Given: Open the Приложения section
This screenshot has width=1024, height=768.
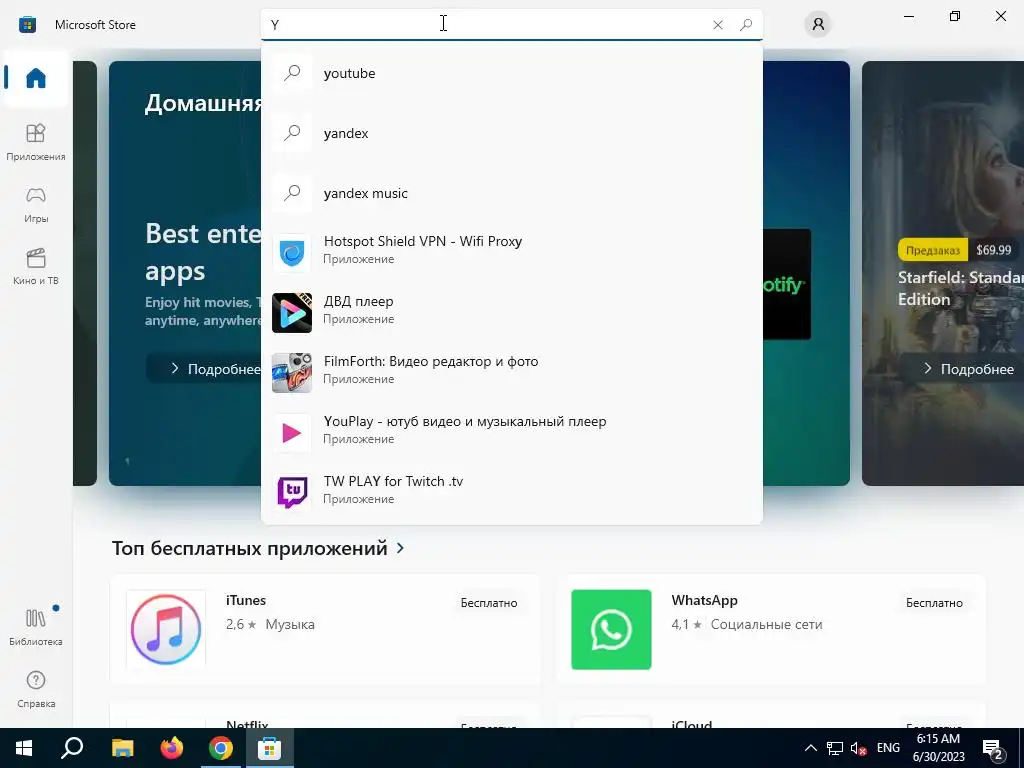Looking at the screenshot, I should pos(36,142).
